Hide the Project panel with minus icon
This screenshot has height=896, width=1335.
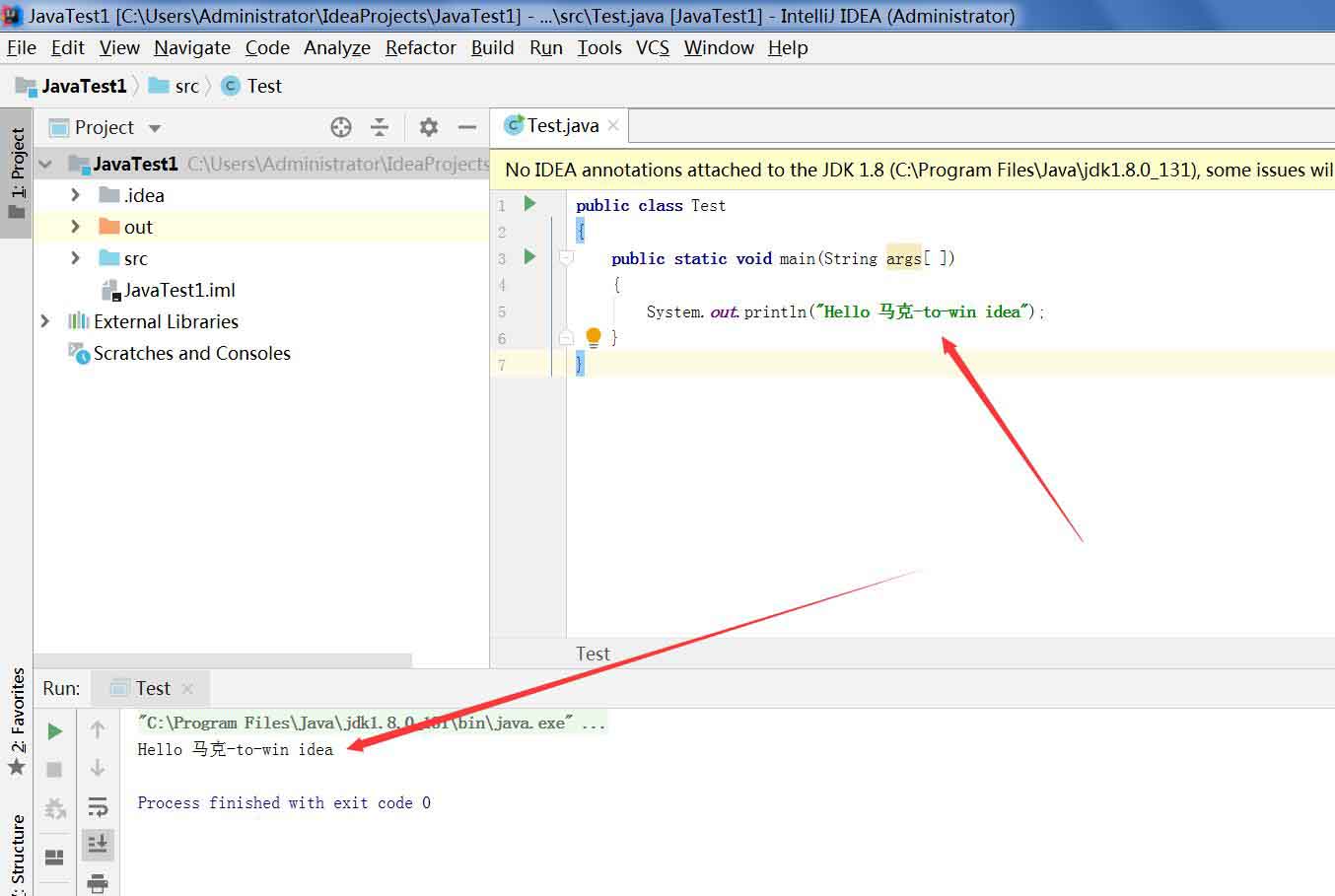point(467,127)
